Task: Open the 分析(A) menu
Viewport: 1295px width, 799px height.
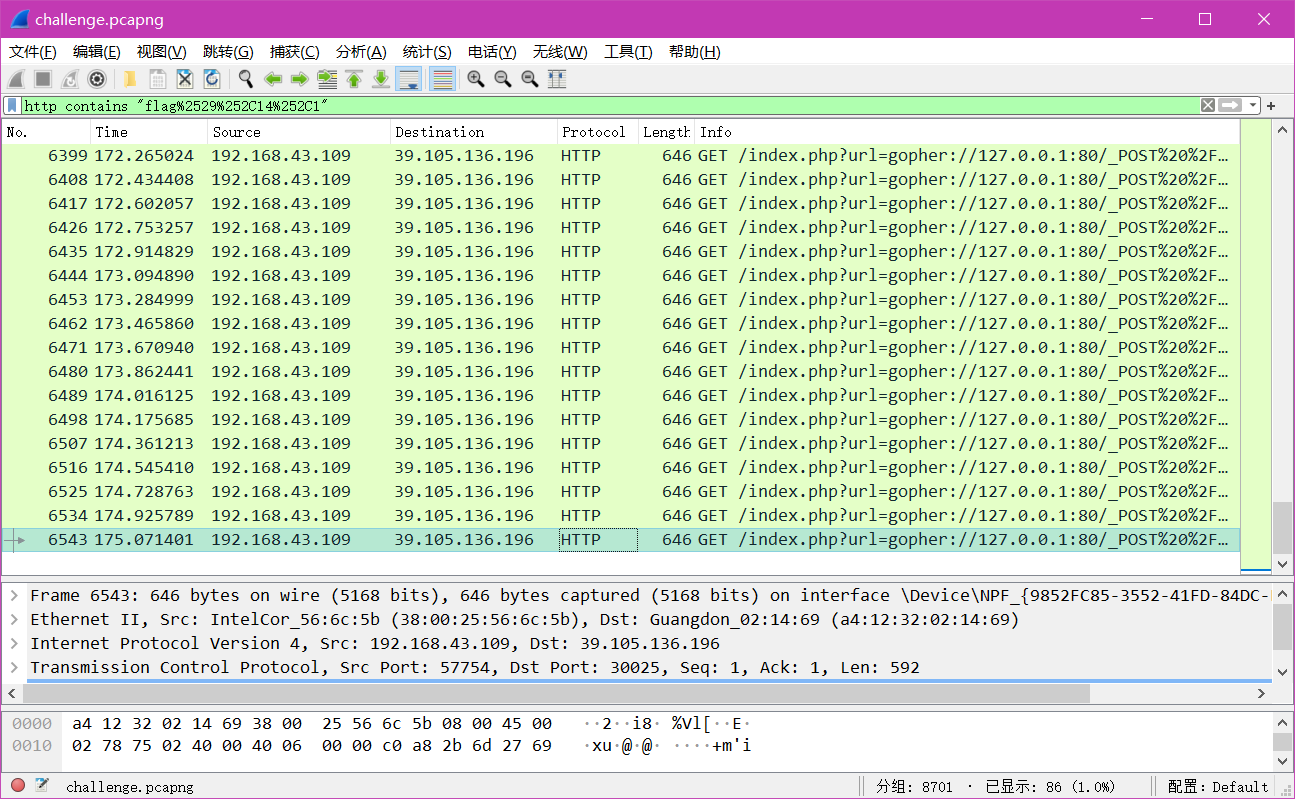Action: point(361,52)
